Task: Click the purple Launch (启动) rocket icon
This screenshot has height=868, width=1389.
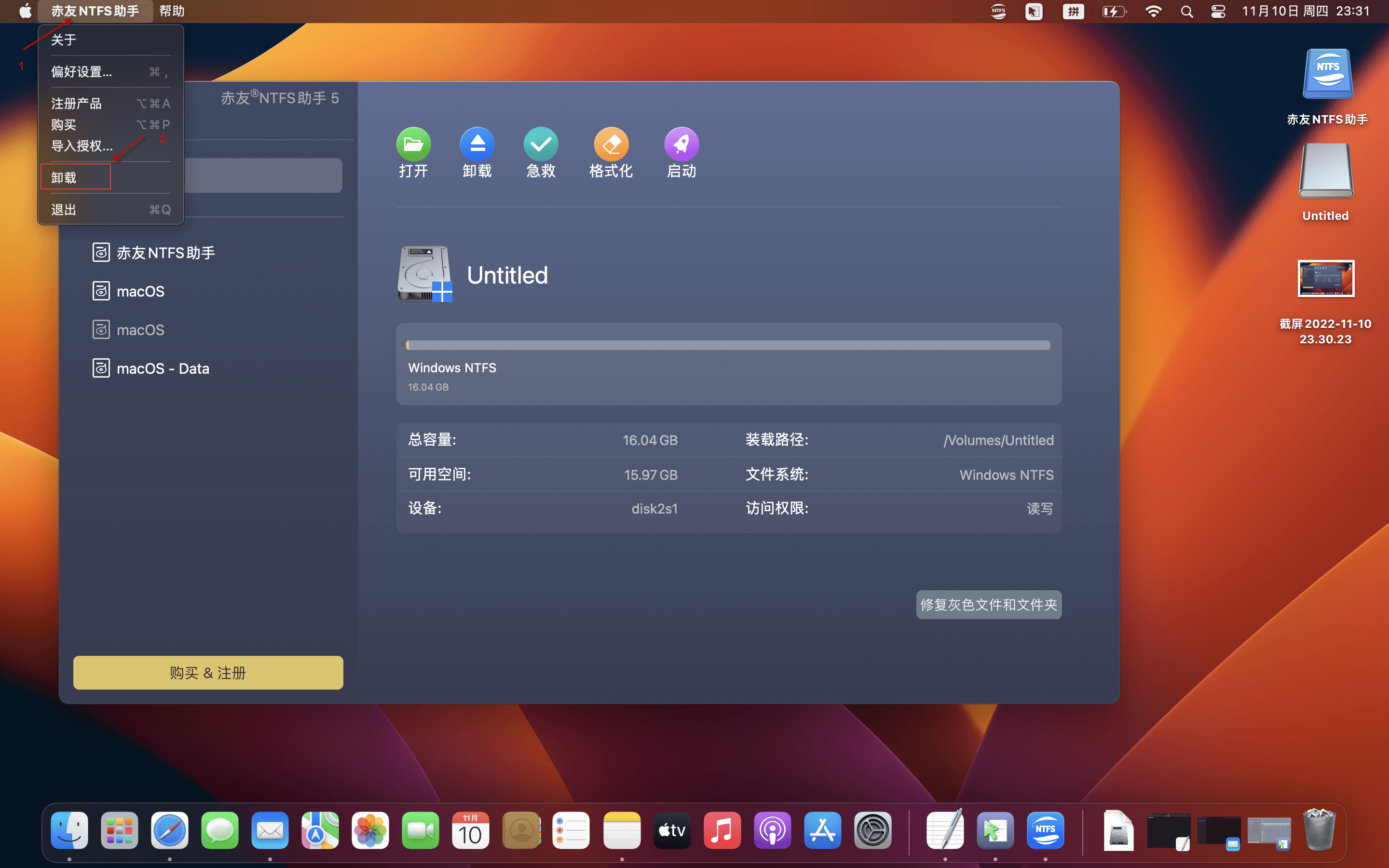Action: pyautogui.click(x=681, y=144)
